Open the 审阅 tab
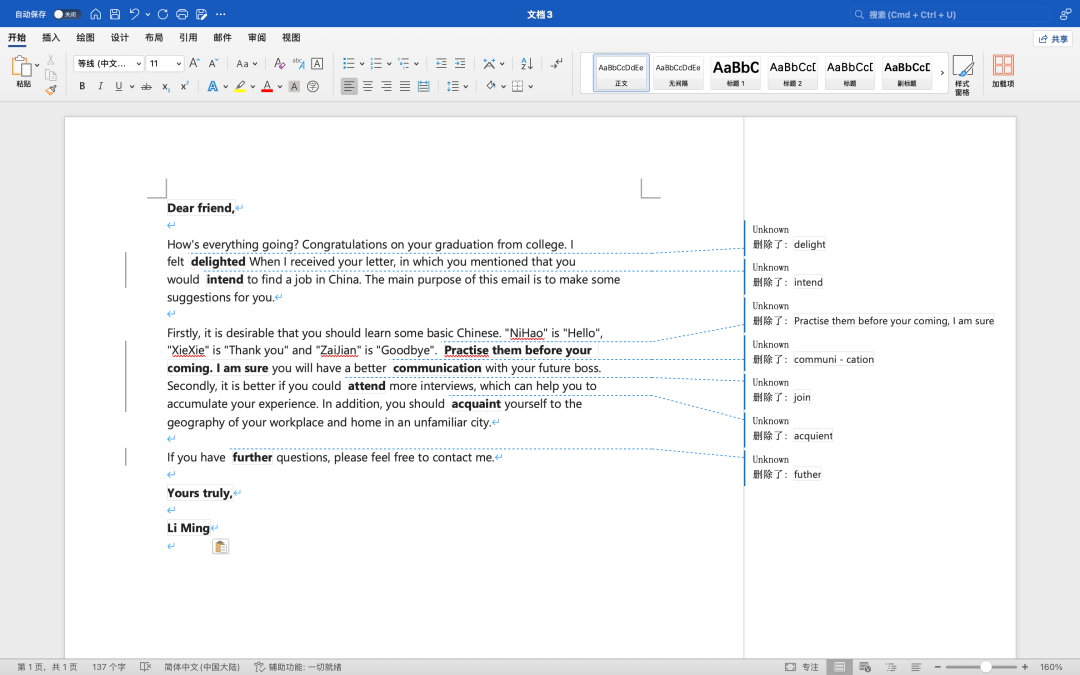 click(257, 38)
